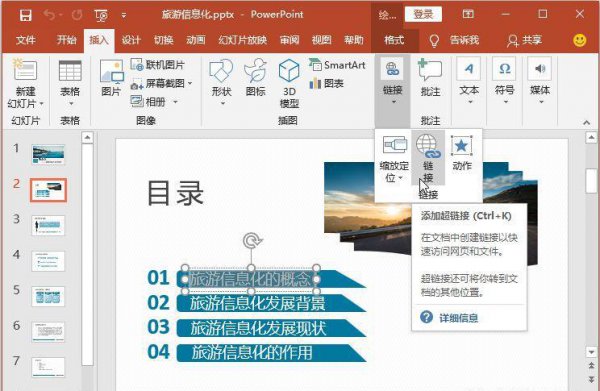Insert a picture with 图片 icon
This screenshot has height=391, width=600.
pyautogui.click(x=111, y=77)
